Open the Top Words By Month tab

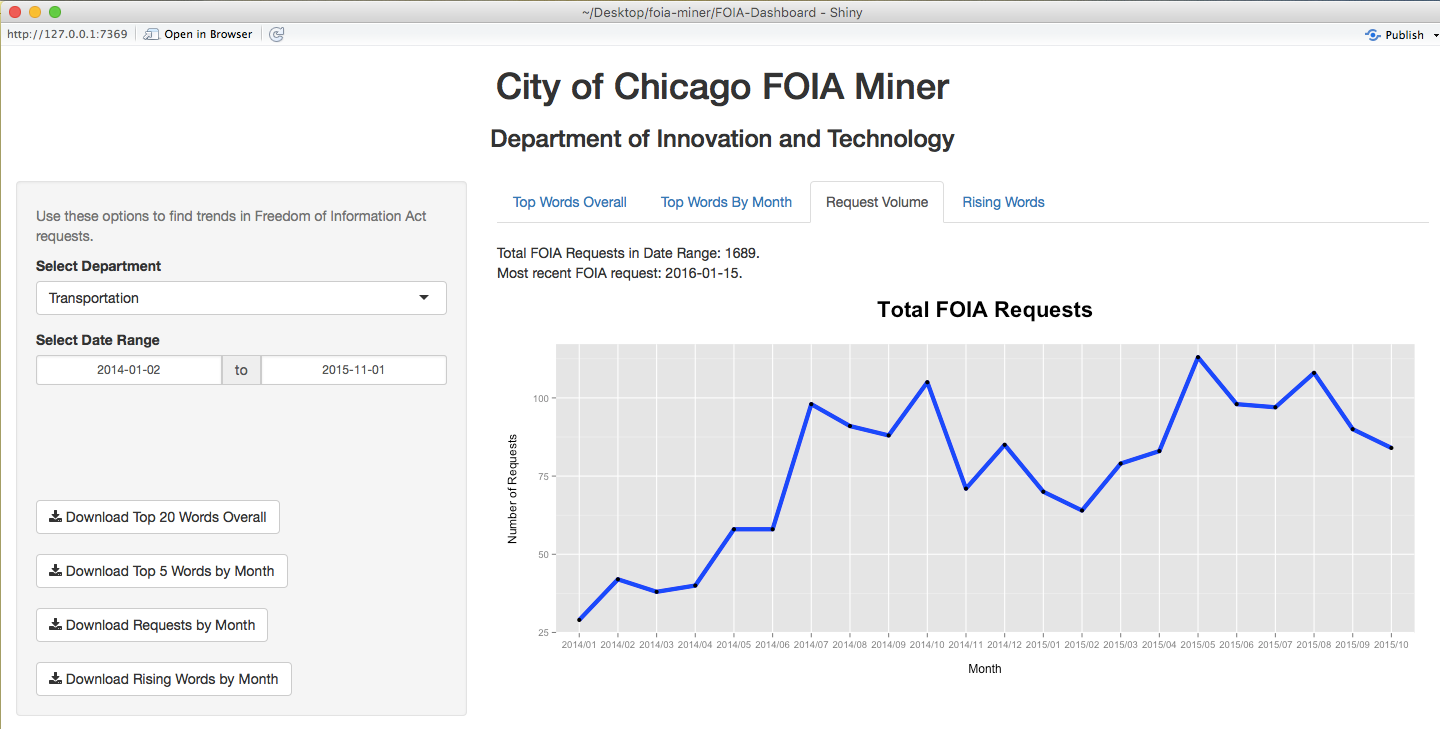pos(726,202)
